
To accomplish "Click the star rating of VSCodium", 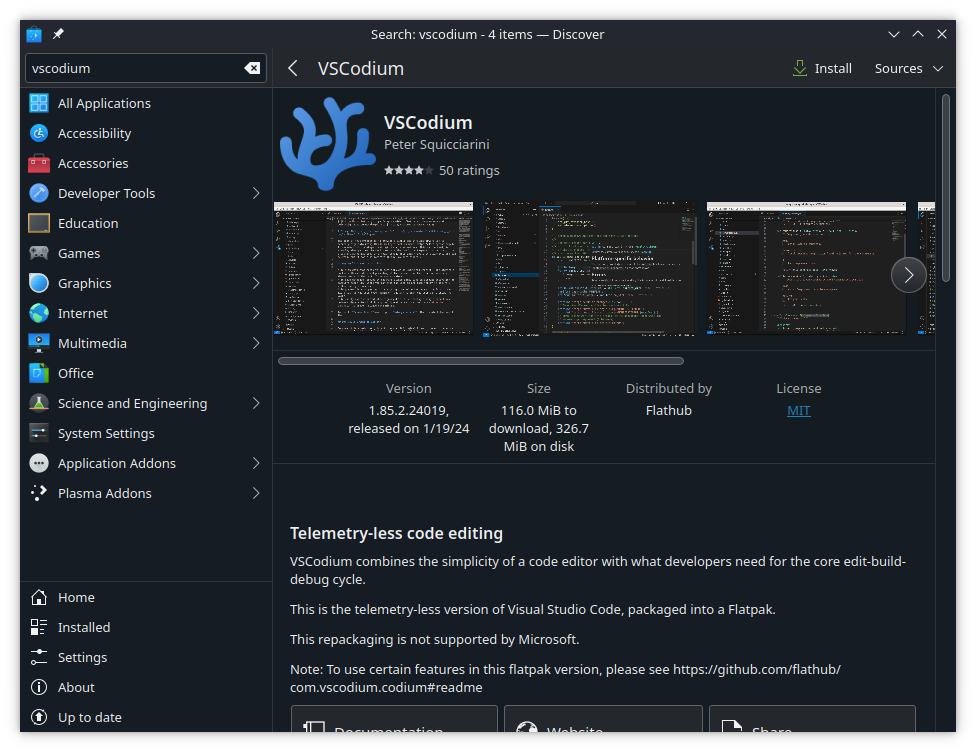I will pos(408,170).
